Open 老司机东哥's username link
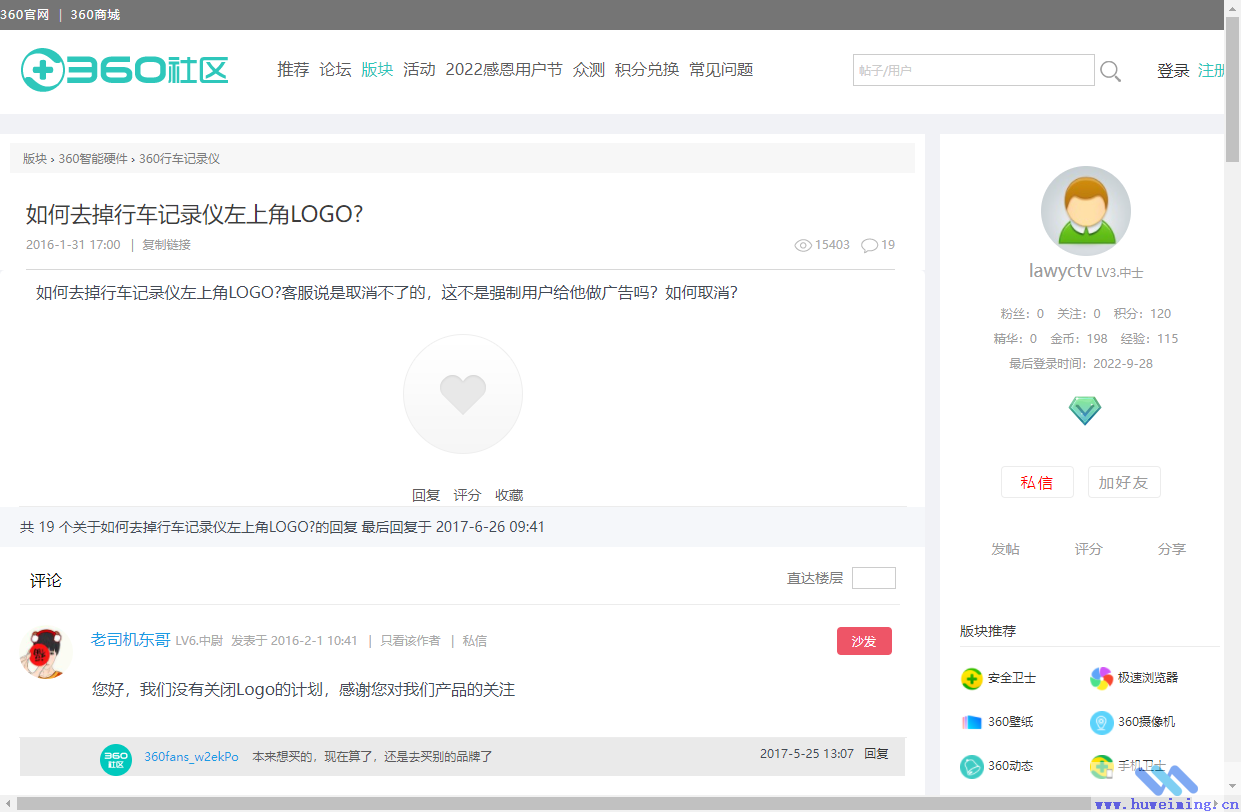Screen dimensions: 1241x812 tap(131, 640)
